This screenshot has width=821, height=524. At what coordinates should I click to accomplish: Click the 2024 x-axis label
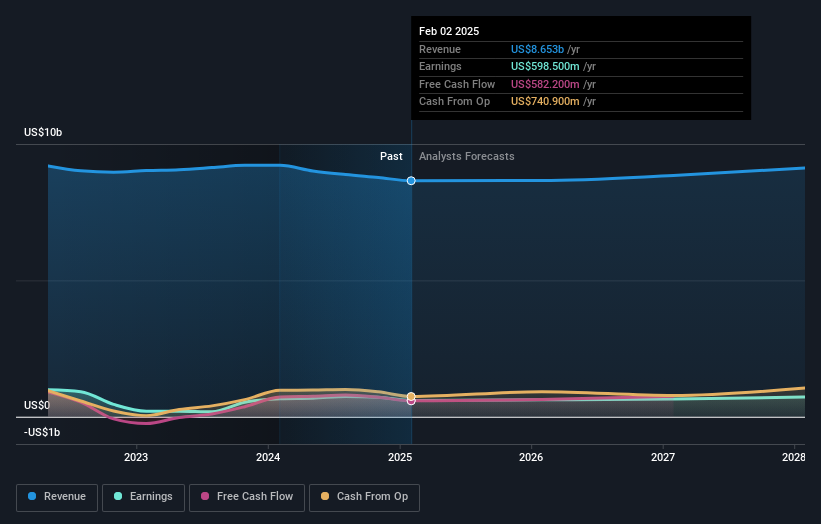click(x=268, y=457)
